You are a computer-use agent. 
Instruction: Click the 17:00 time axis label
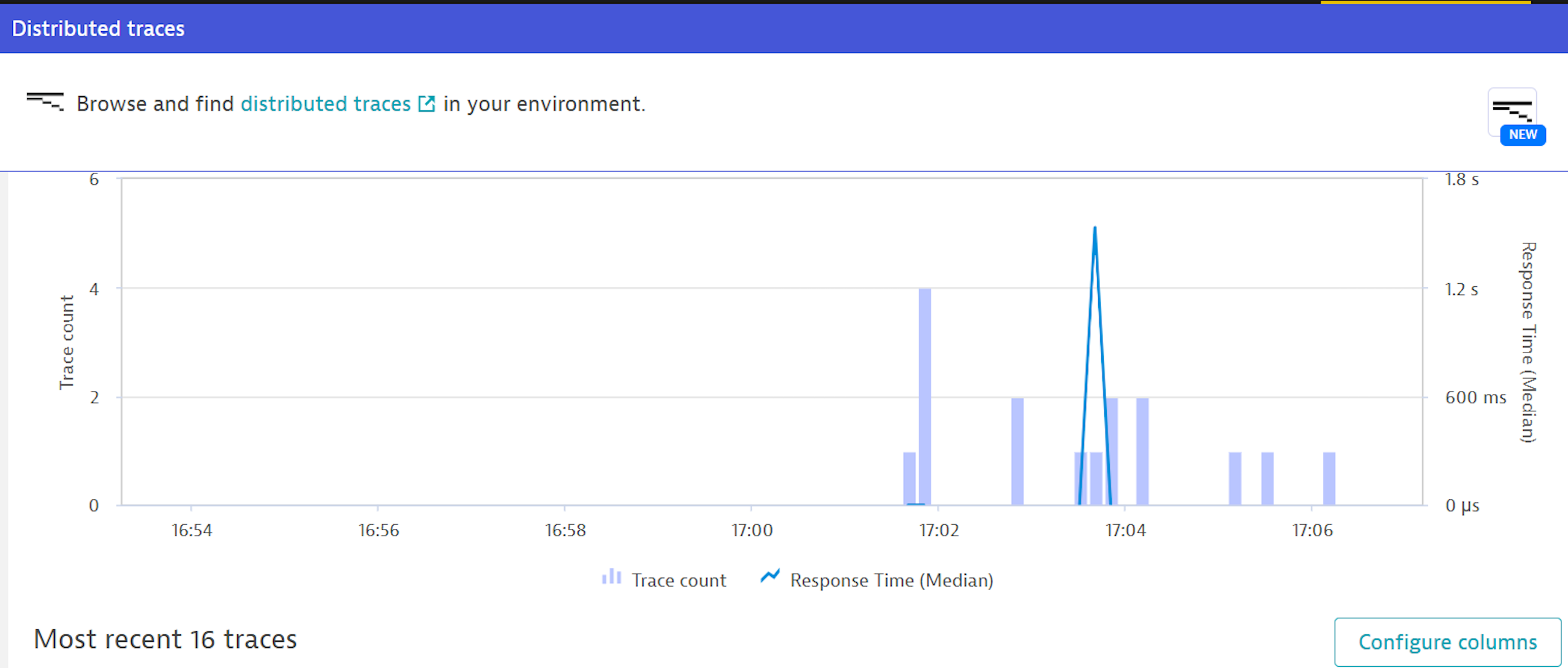click(x=752, y=530)
